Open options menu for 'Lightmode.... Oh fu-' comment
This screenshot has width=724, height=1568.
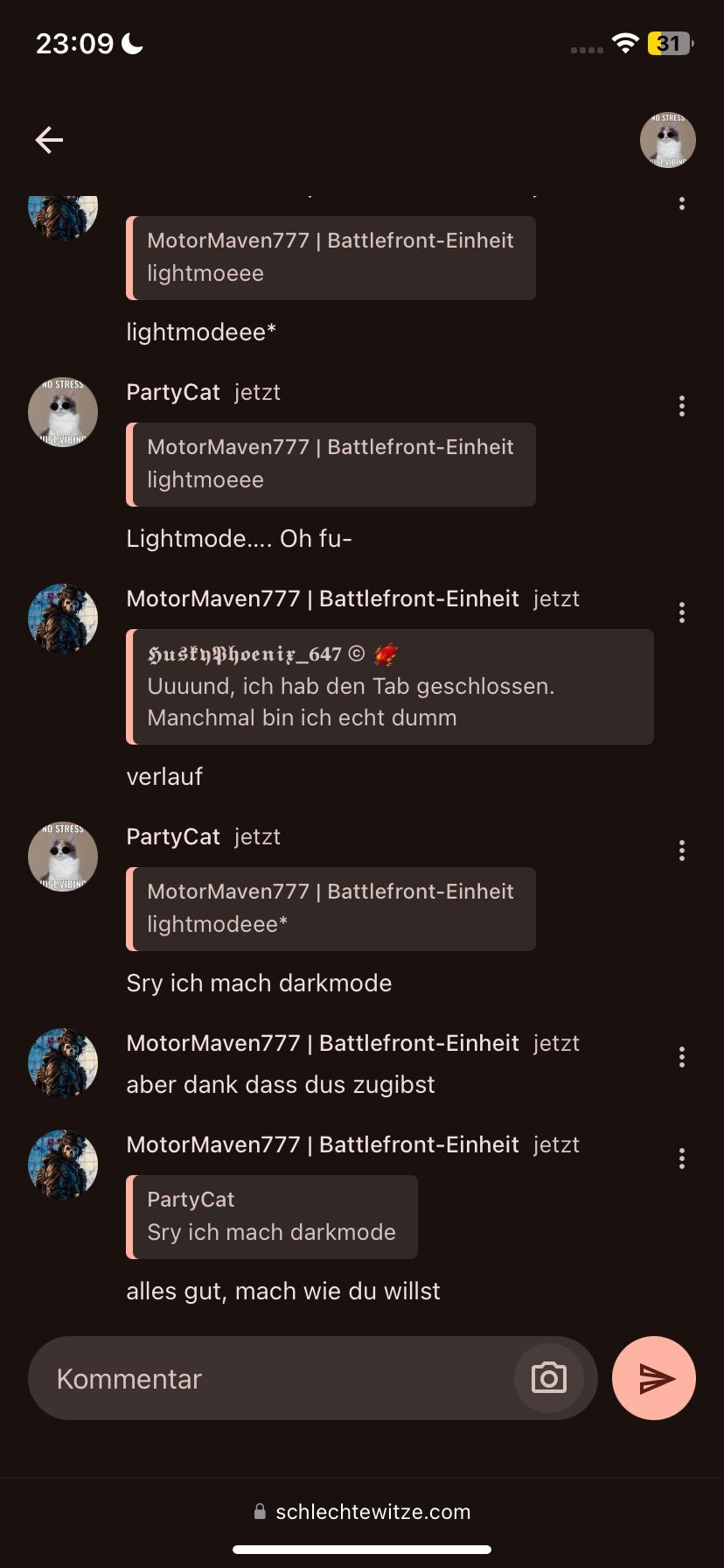(682, 406)
